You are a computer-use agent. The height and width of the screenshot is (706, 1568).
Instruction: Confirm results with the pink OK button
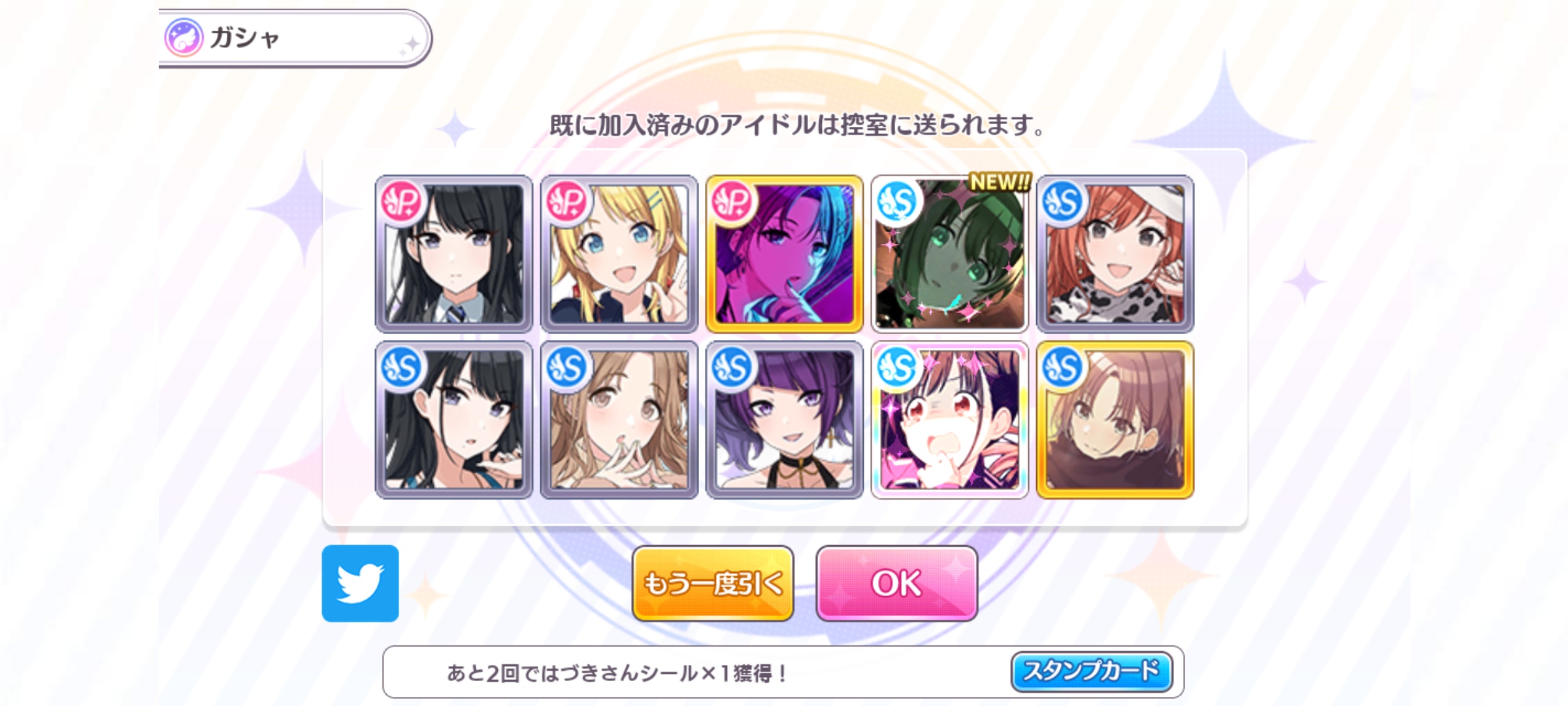click(896, 583)
